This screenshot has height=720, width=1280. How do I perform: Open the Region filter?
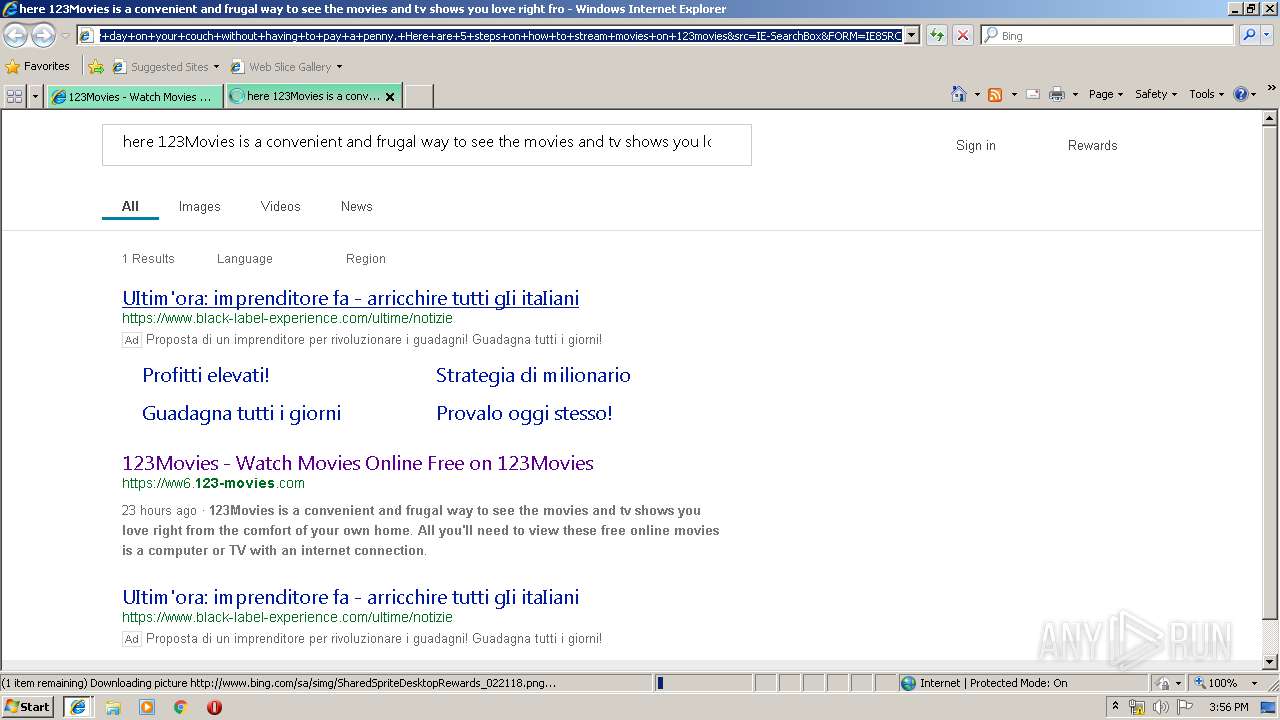point(365,258)
